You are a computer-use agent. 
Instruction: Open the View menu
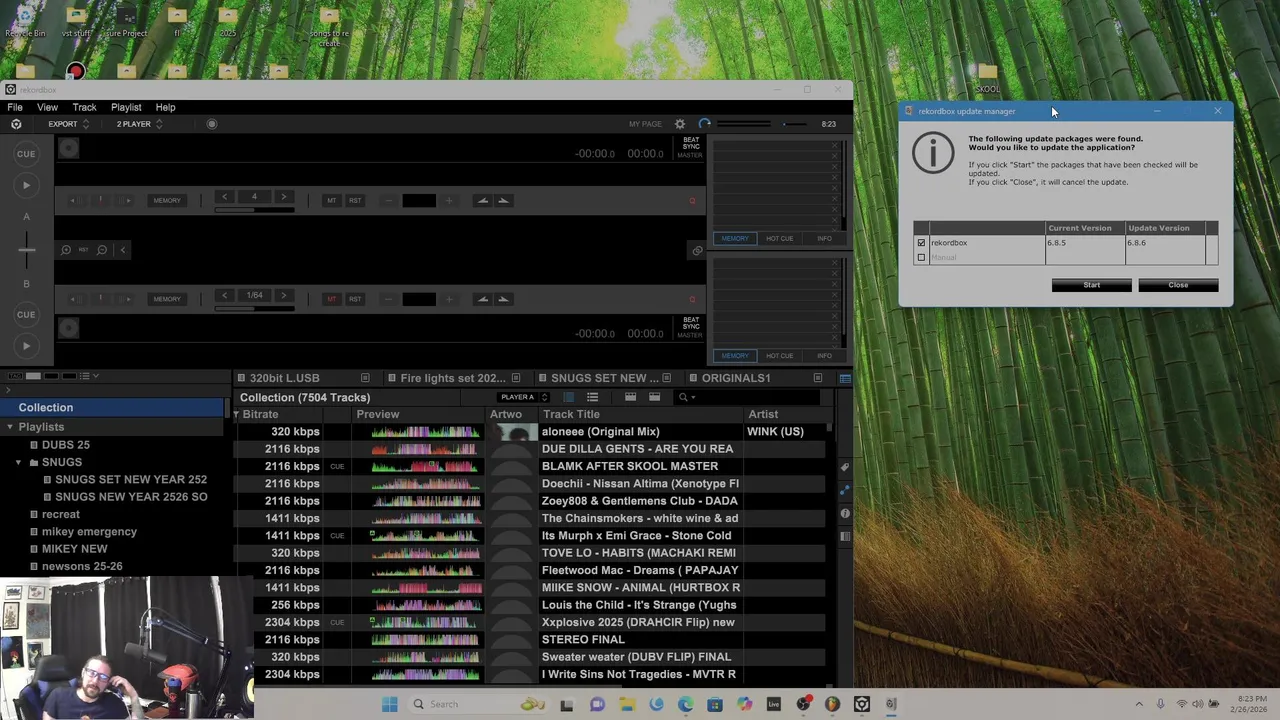pos(47,107)
